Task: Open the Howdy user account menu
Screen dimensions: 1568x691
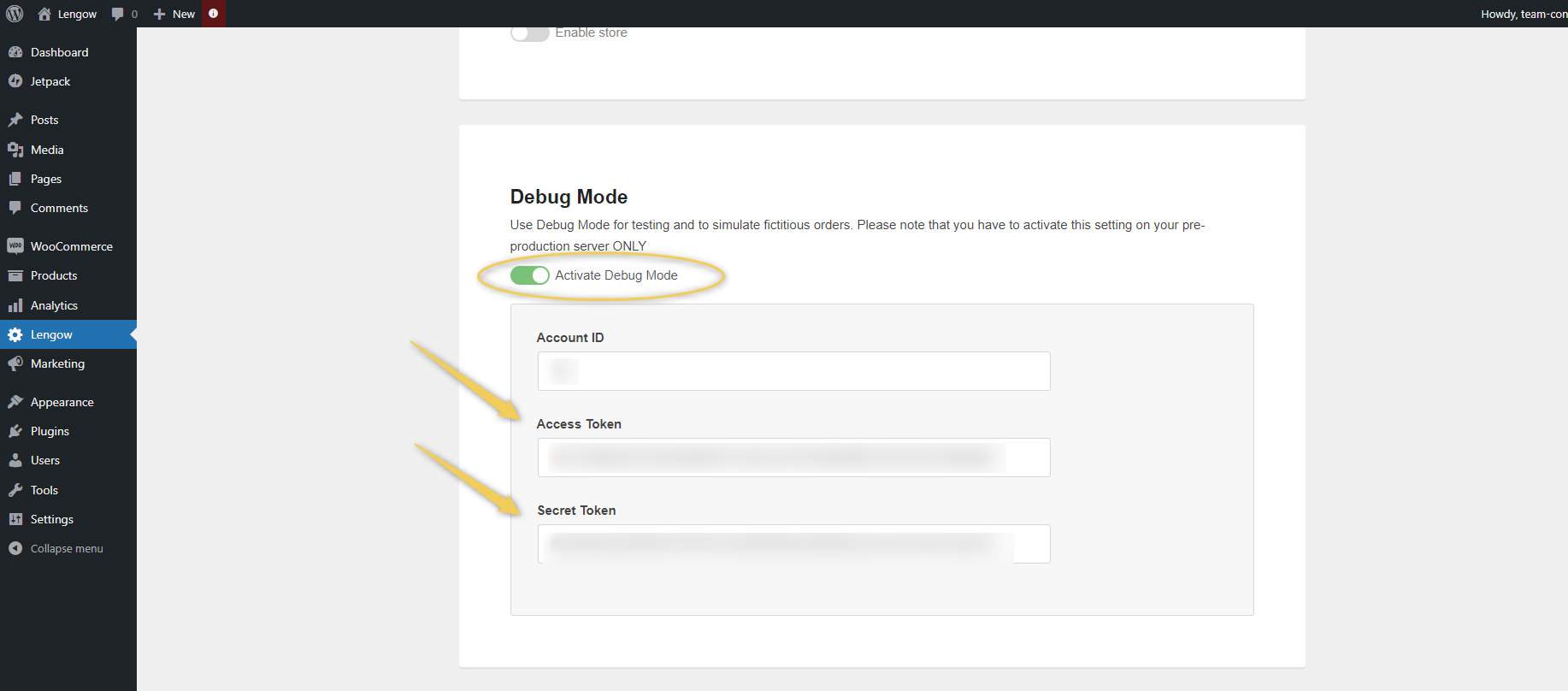Action: pyautogui.click(x=1522, y=14)
